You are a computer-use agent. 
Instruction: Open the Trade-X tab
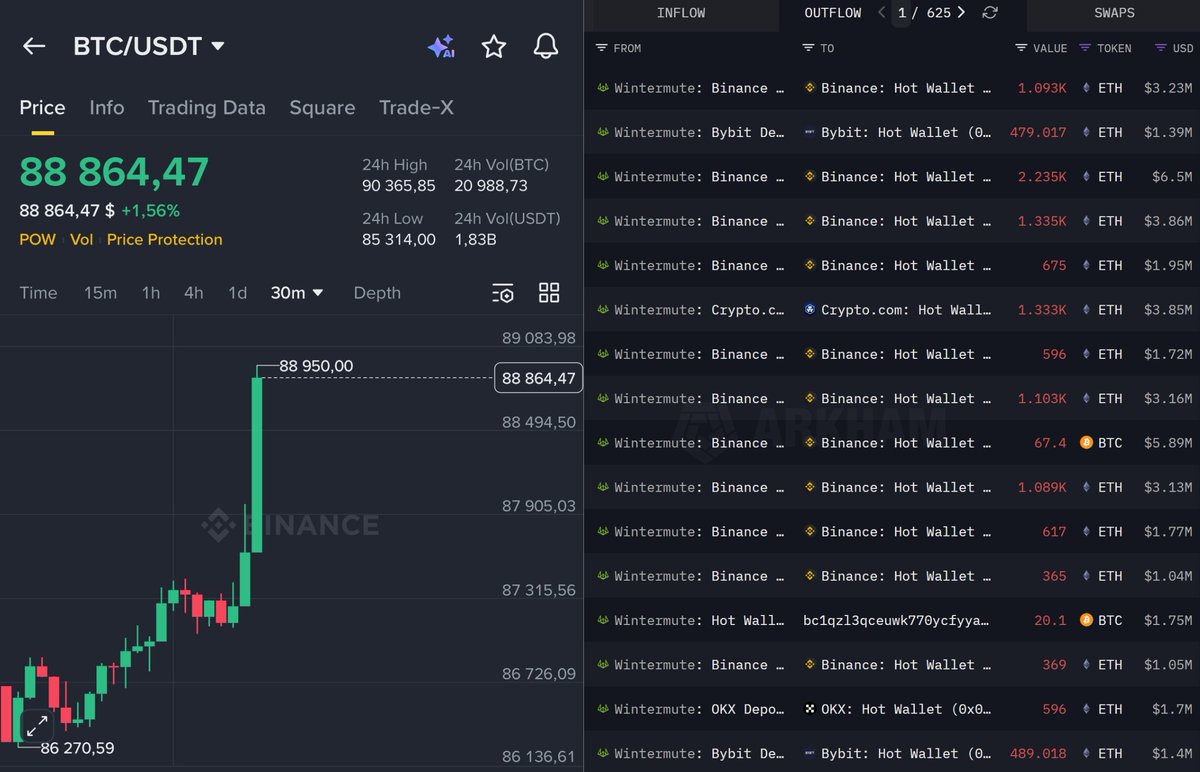pyautogui.click(x=416, y=108)
